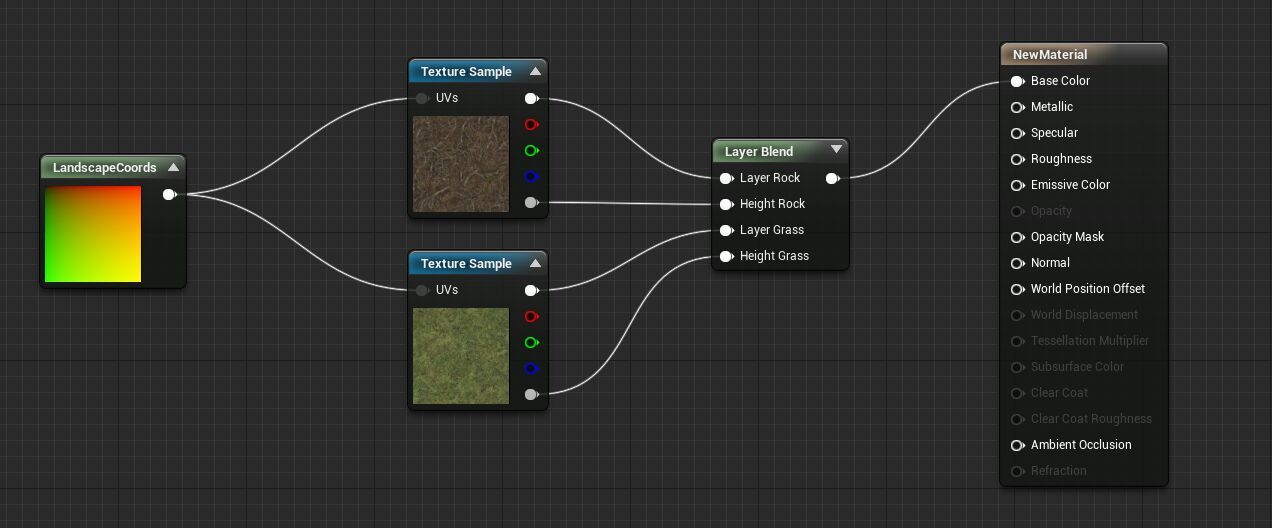Click white RGB output pin of upper Texture Sample

click(532, 98)
